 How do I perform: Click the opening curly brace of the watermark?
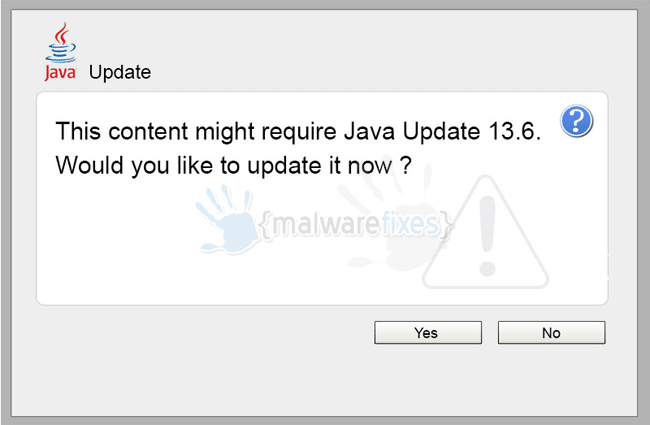[x=266, y=225]
